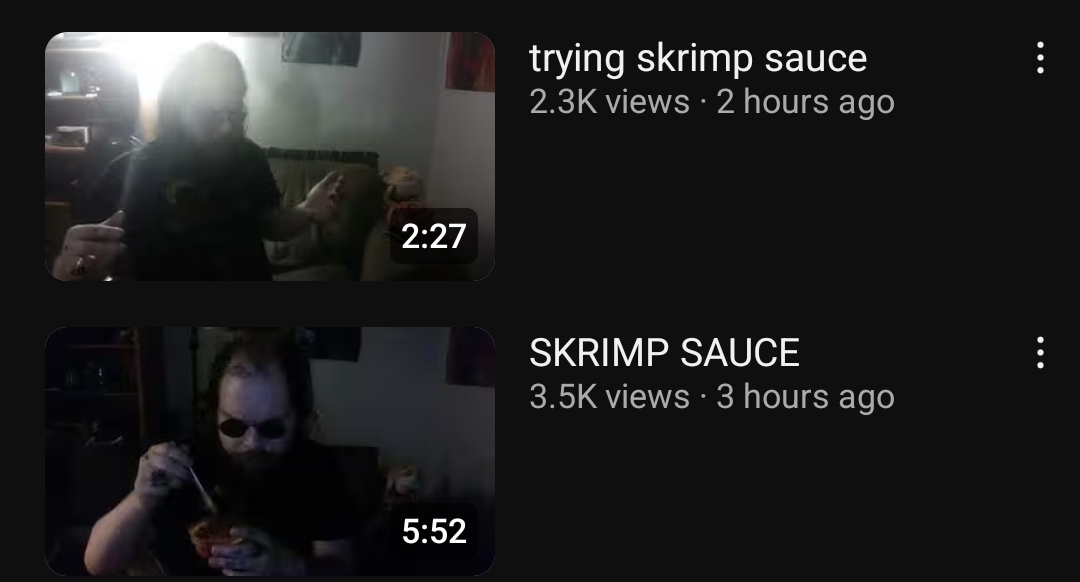Click the 2:27 duration badge

[x=434, y=236]
